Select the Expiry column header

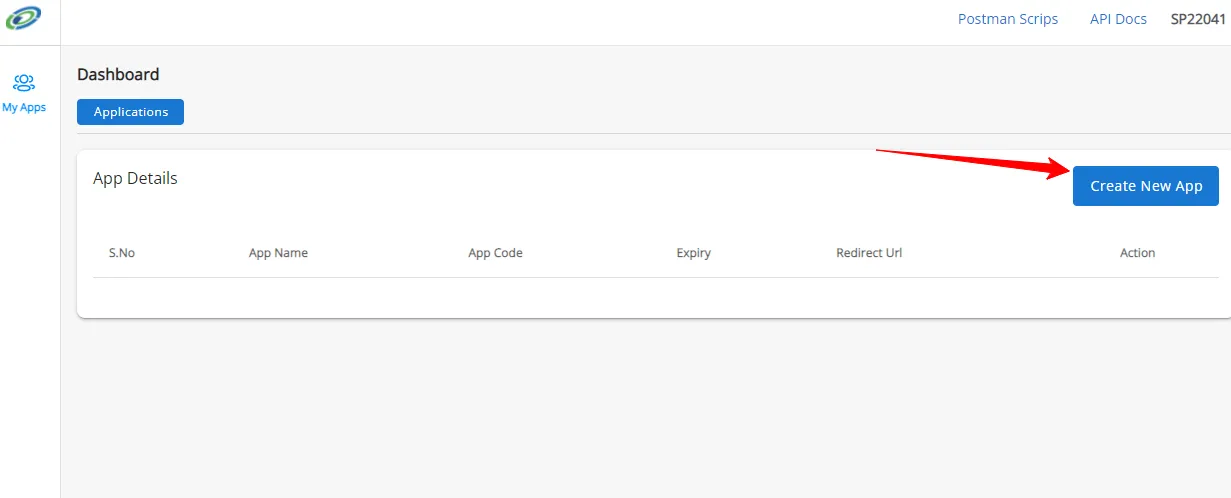pyautogui.click(x=693, y=253)
